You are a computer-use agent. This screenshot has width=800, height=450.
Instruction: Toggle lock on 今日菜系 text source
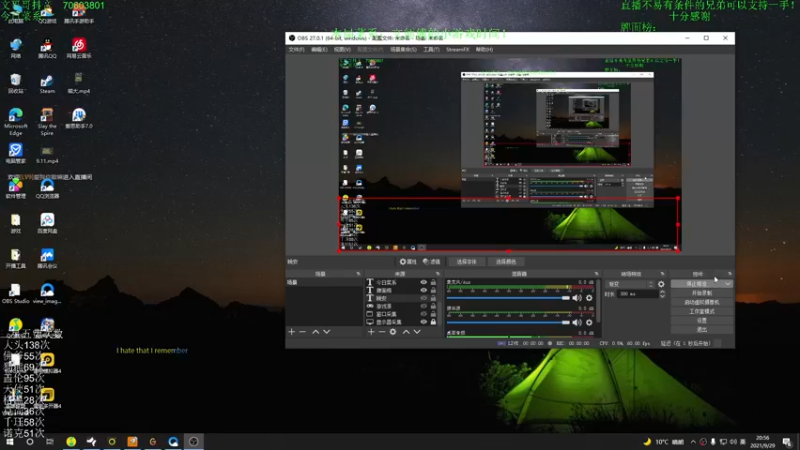(x=433, y=282)
